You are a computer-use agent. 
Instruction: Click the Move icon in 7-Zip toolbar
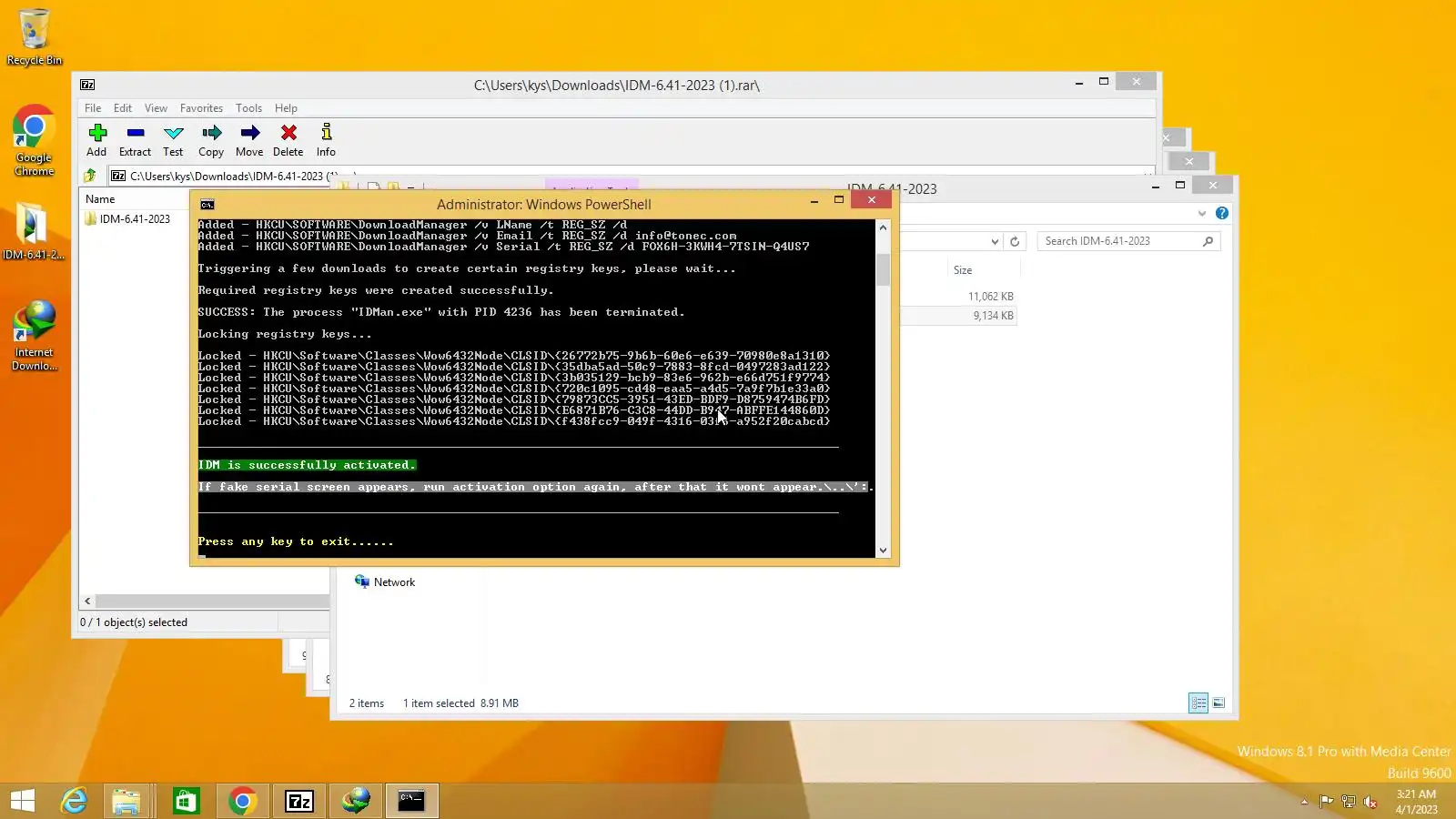click(x=250, y=133)
